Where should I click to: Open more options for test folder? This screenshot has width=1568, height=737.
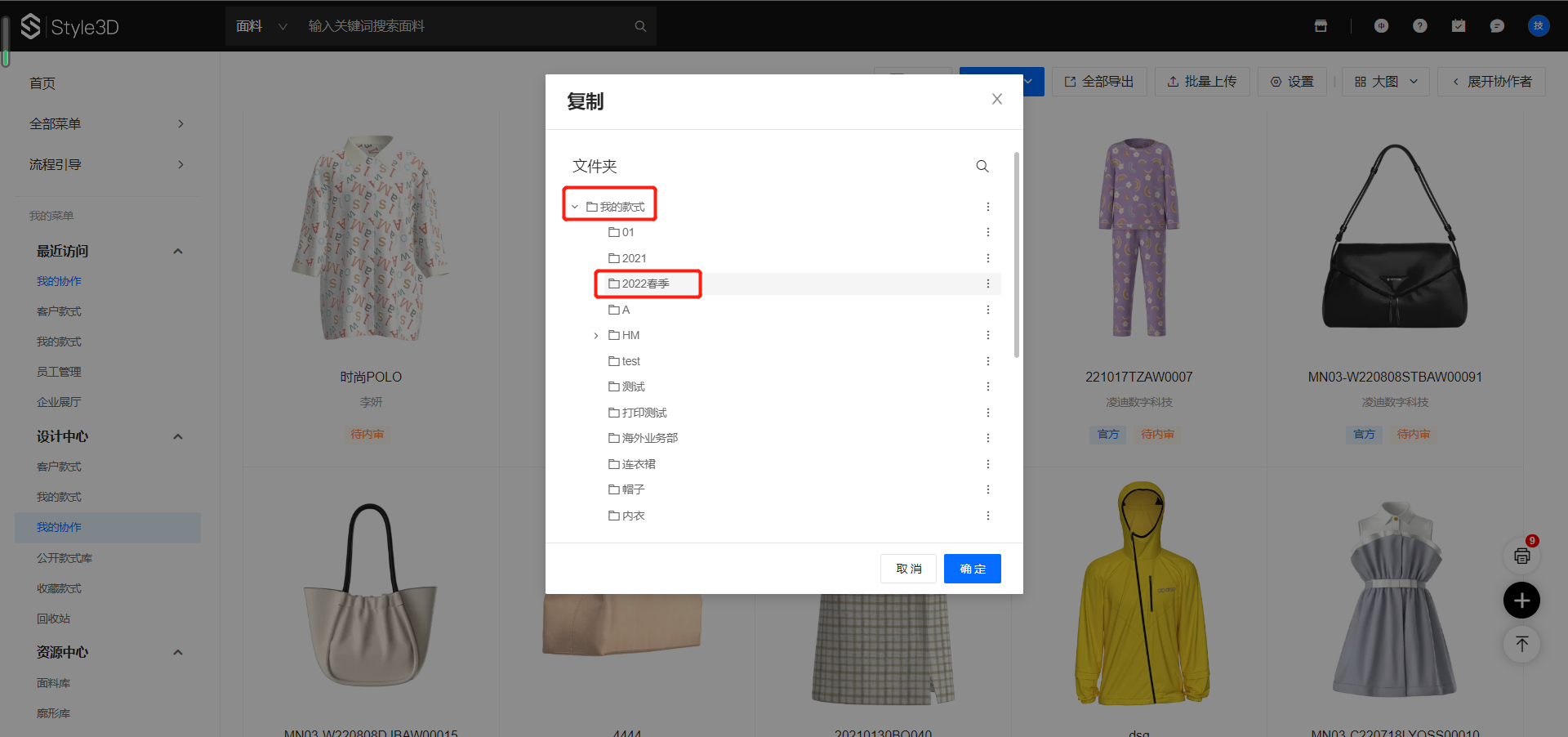coord(988,361)
